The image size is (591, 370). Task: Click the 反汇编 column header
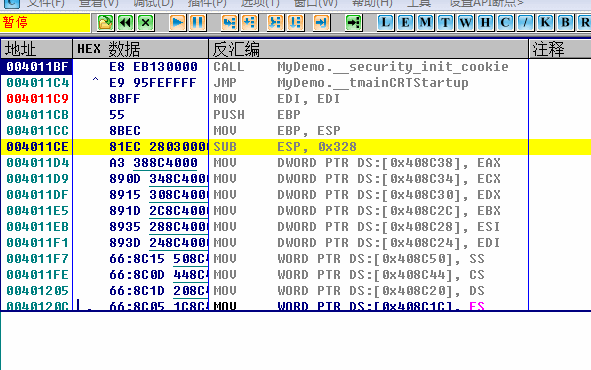click(369, 49)
